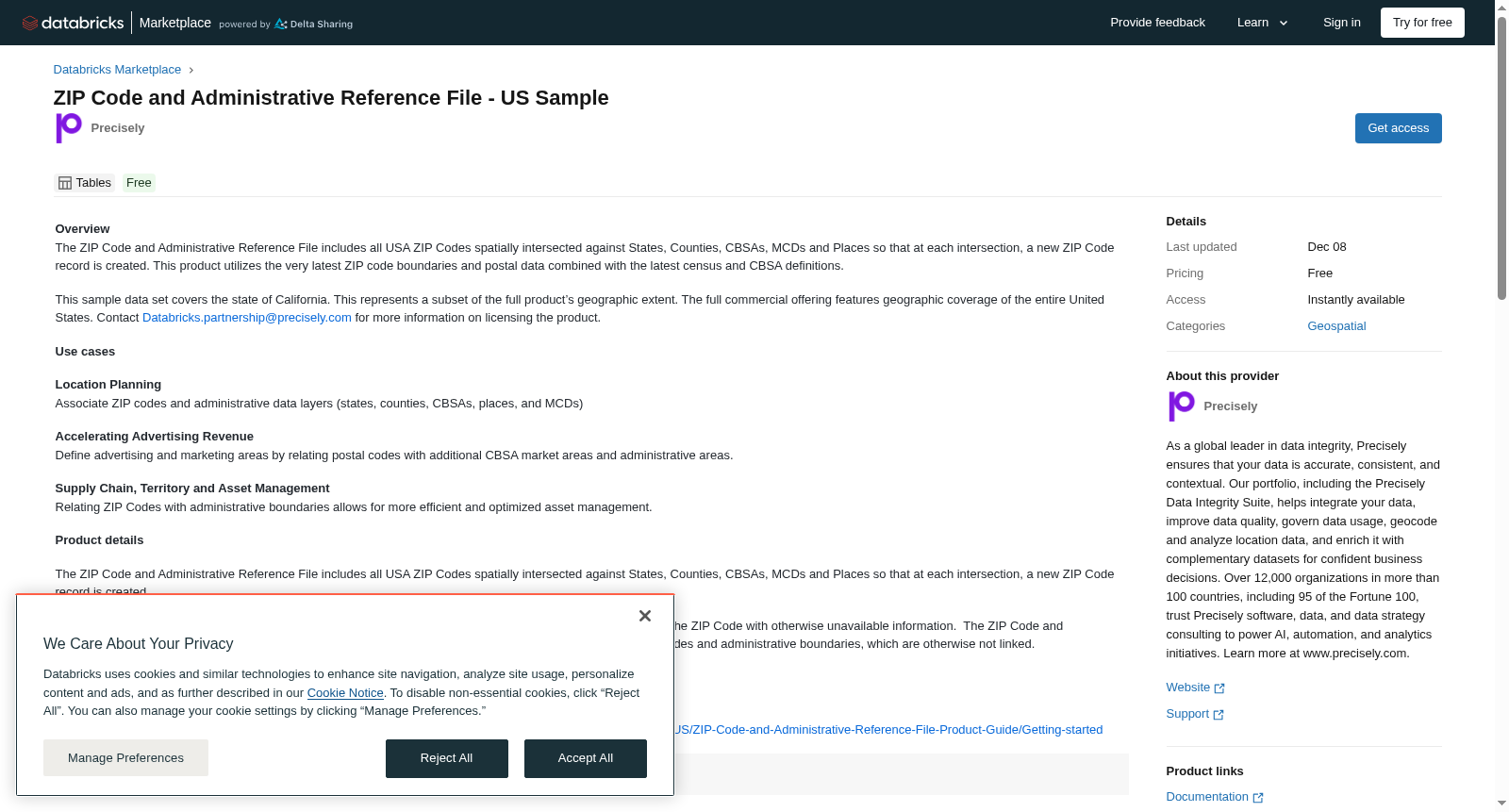This screenshot has width=1509, height=812.
Task: Open the Documentation product link
Action: 1207,797
